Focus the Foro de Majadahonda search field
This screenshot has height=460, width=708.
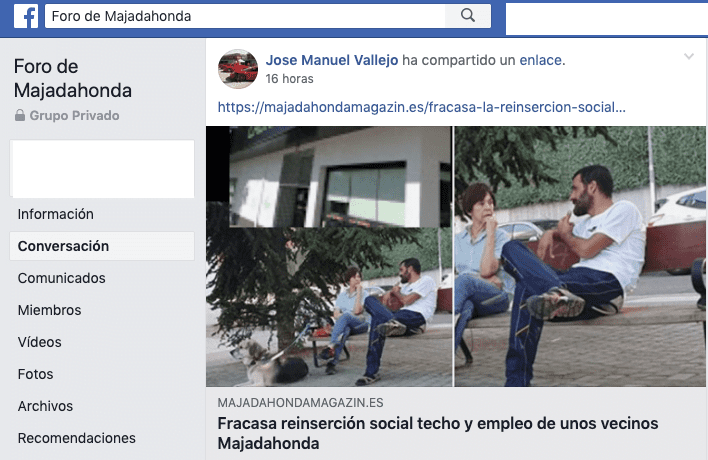pos(245,16)
